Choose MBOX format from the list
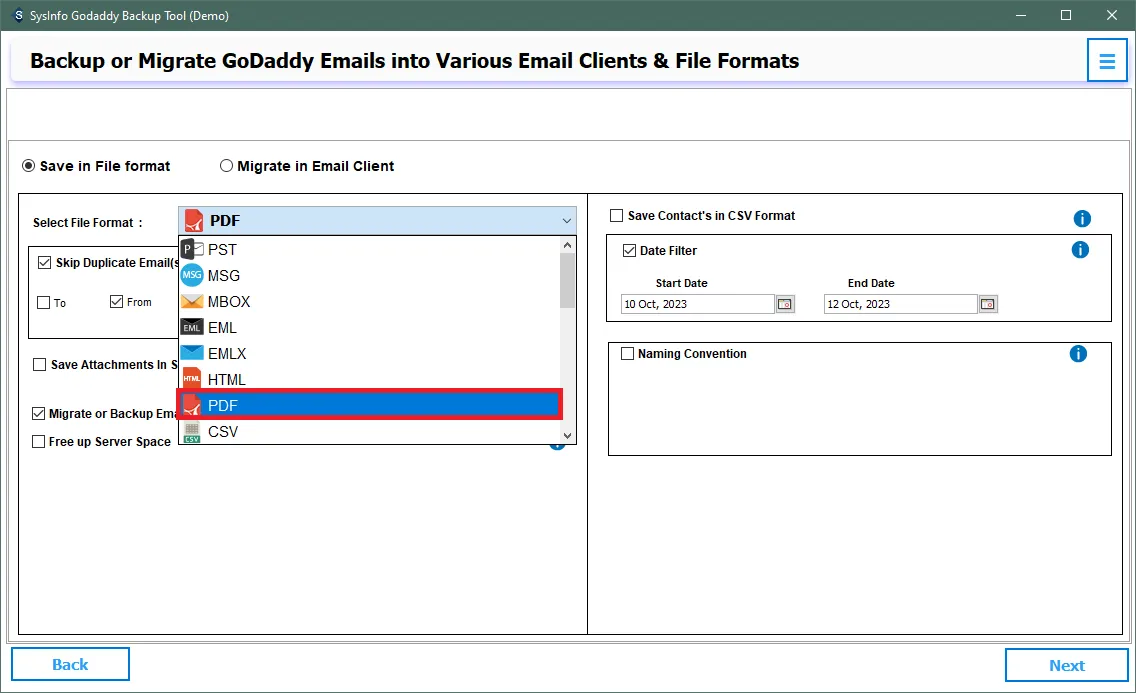This screenshot has width=1136, height=693. click(229, 301)
